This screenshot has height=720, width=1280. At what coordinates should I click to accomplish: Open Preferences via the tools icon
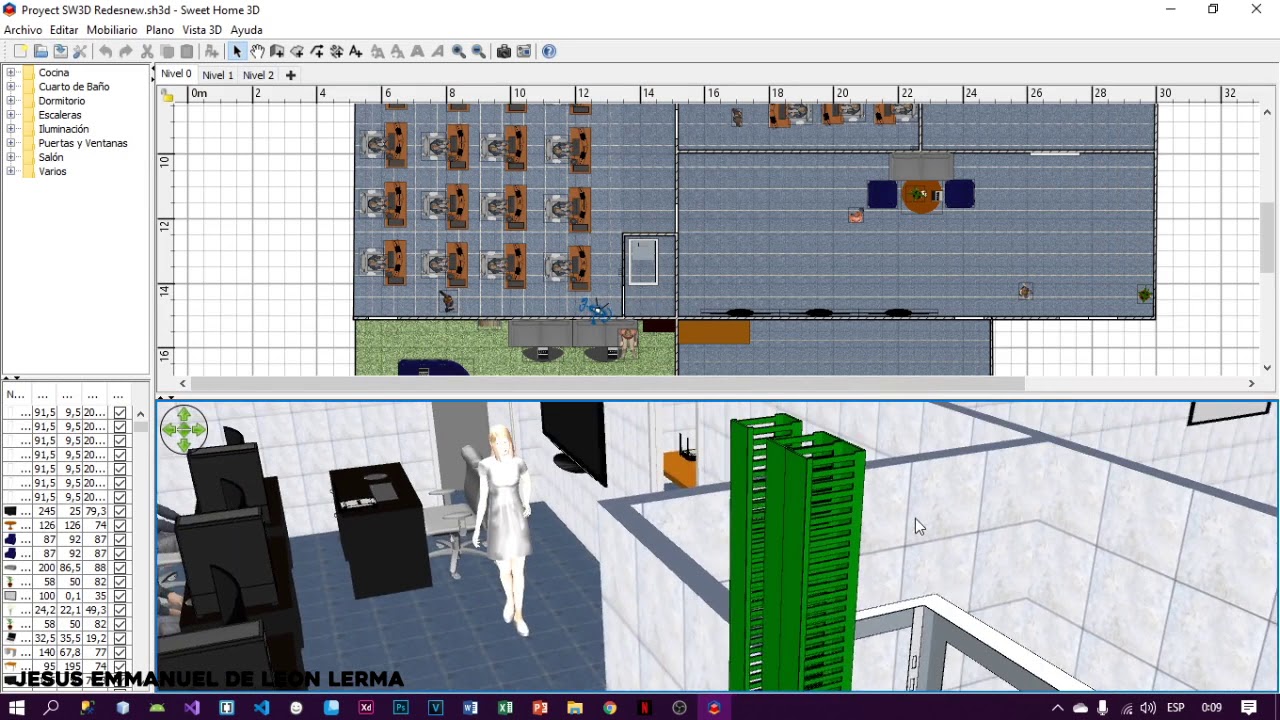click(x=80, y=51)
